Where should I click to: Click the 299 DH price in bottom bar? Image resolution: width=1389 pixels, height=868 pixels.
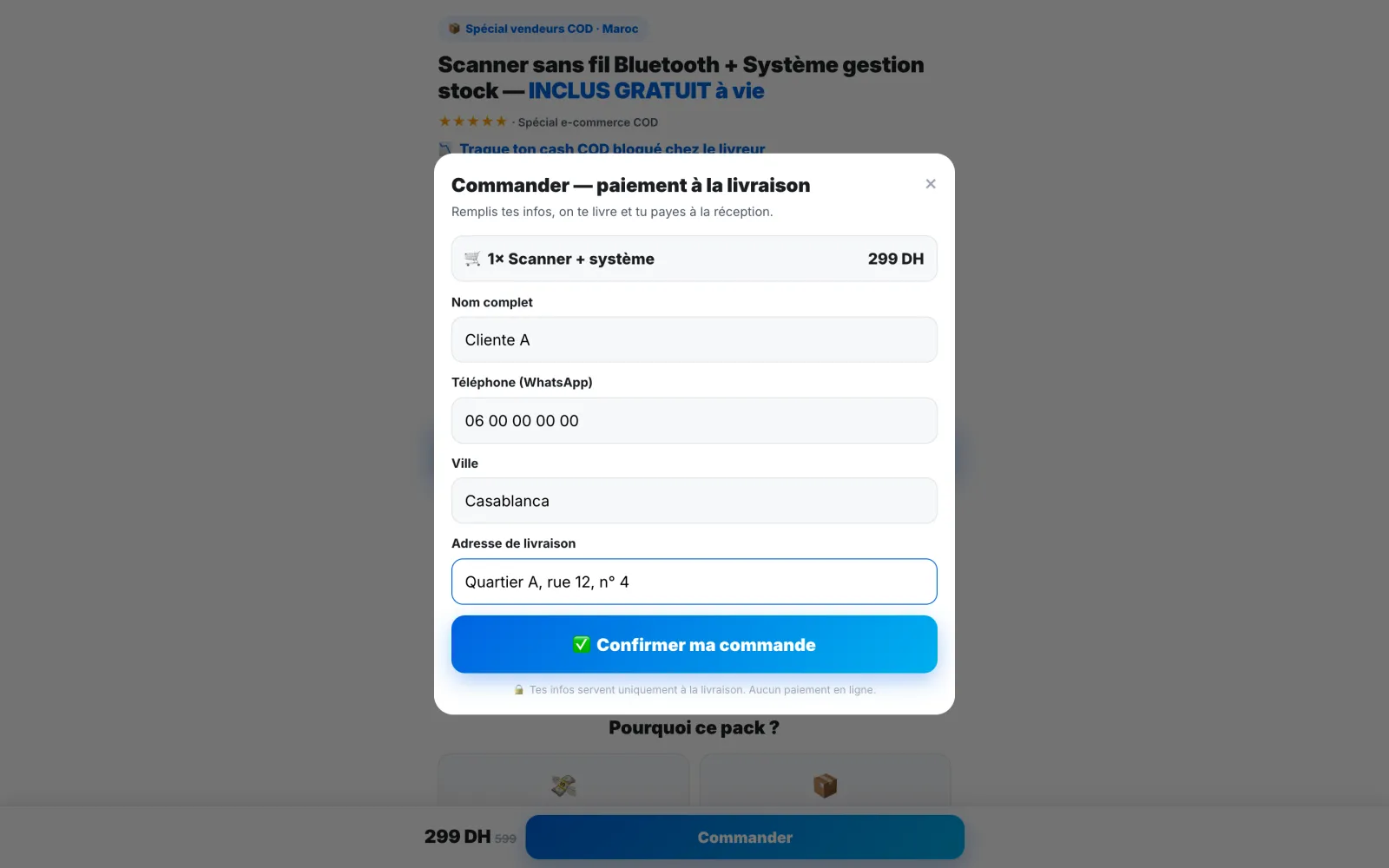click(x=458, y=837)
